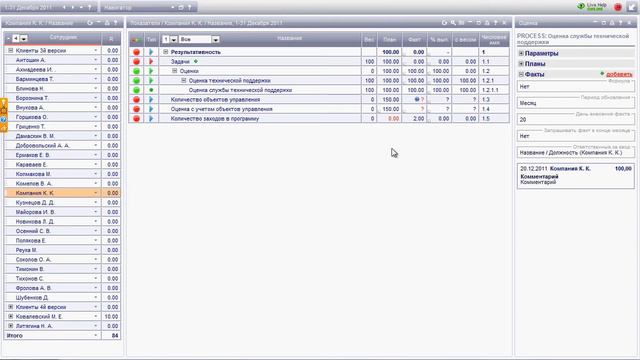The image size is (640, 360).
Task: Go to previous period in the December 2011 bar
Action: (x=64, y=7)
